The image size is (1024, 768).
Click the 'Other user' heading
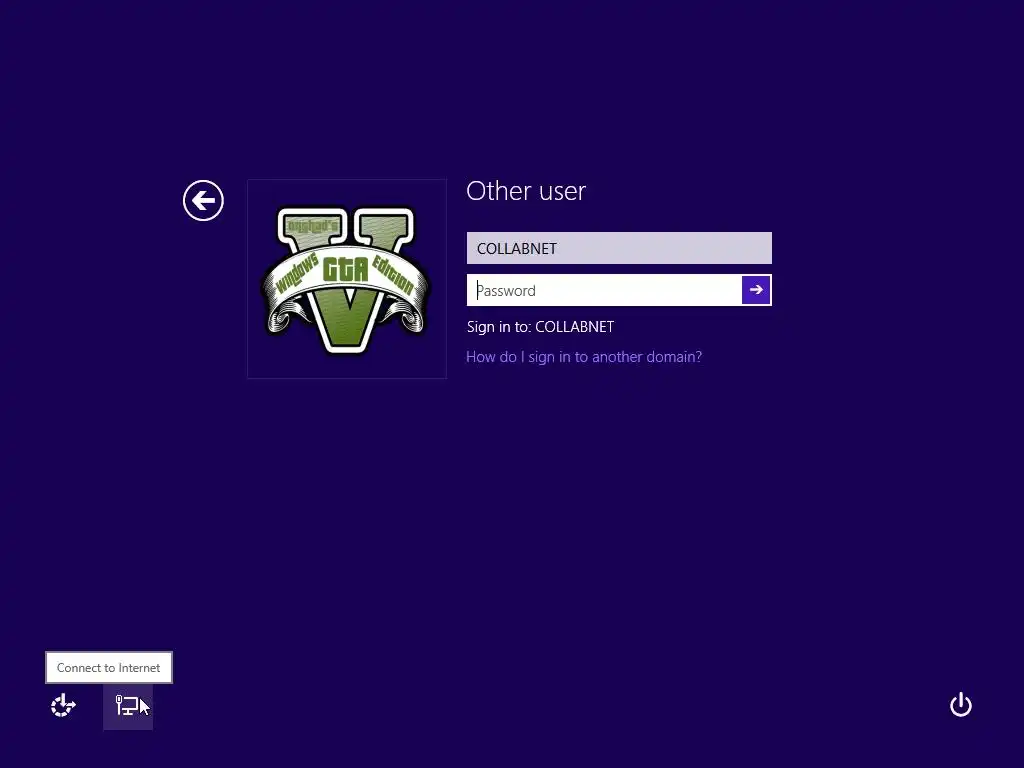point(526,191)
